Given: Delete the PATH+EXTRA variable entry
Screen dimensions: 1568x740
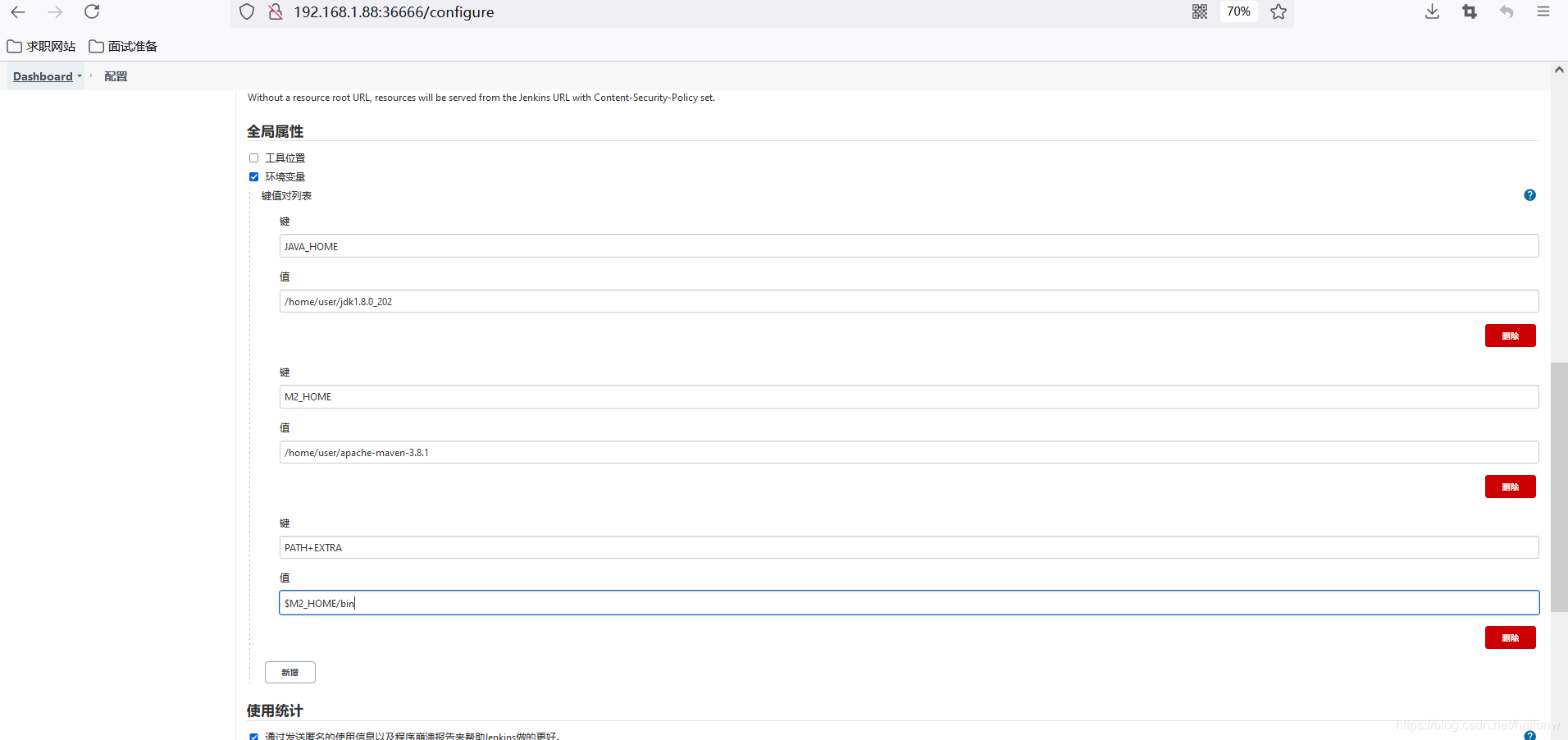Looking at the screenshot, I should [1510, 637].
